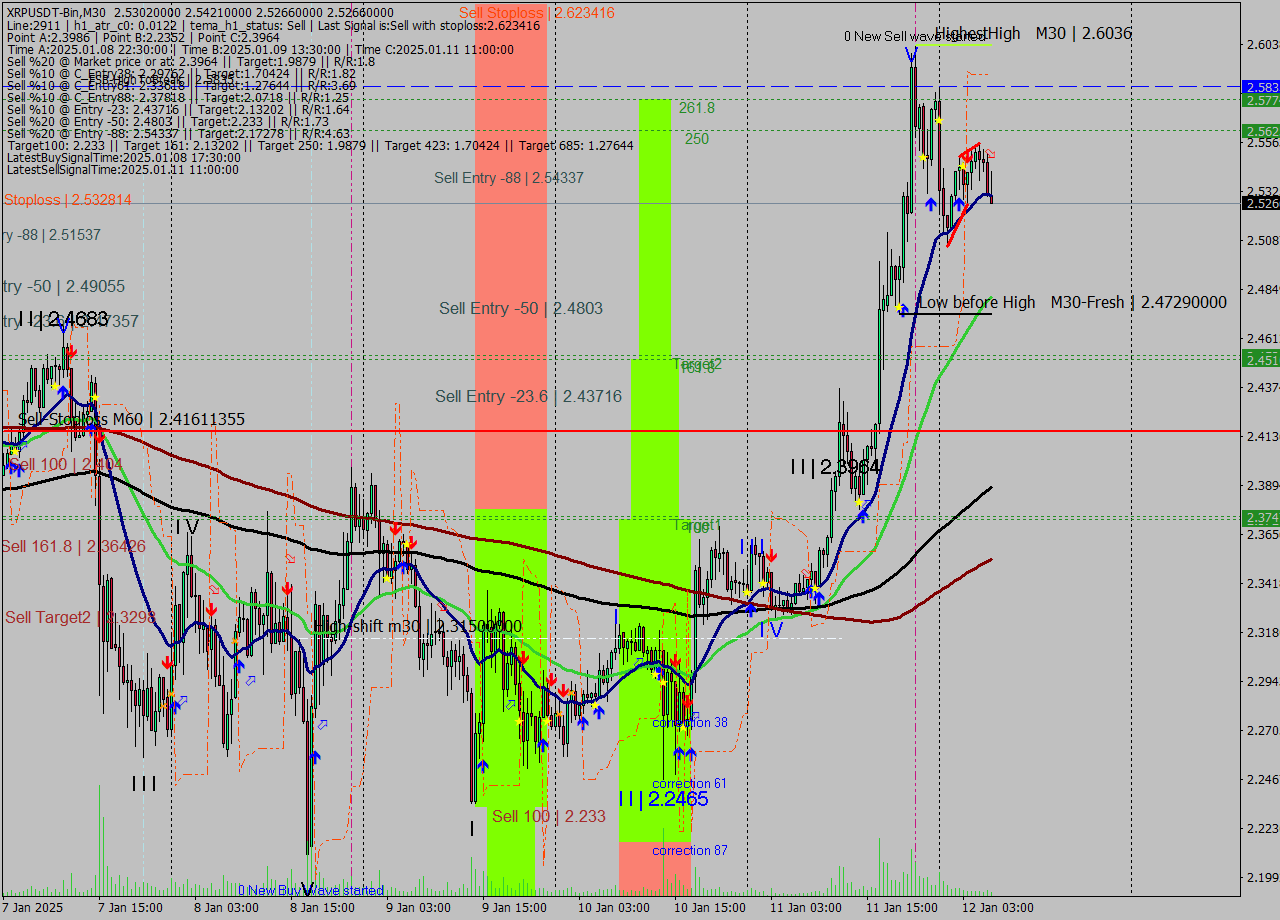Viewport: 1280px width, 920px height.
Task: Click 'Sell Entry -50 | 2.4803' label
Action: 521,308
